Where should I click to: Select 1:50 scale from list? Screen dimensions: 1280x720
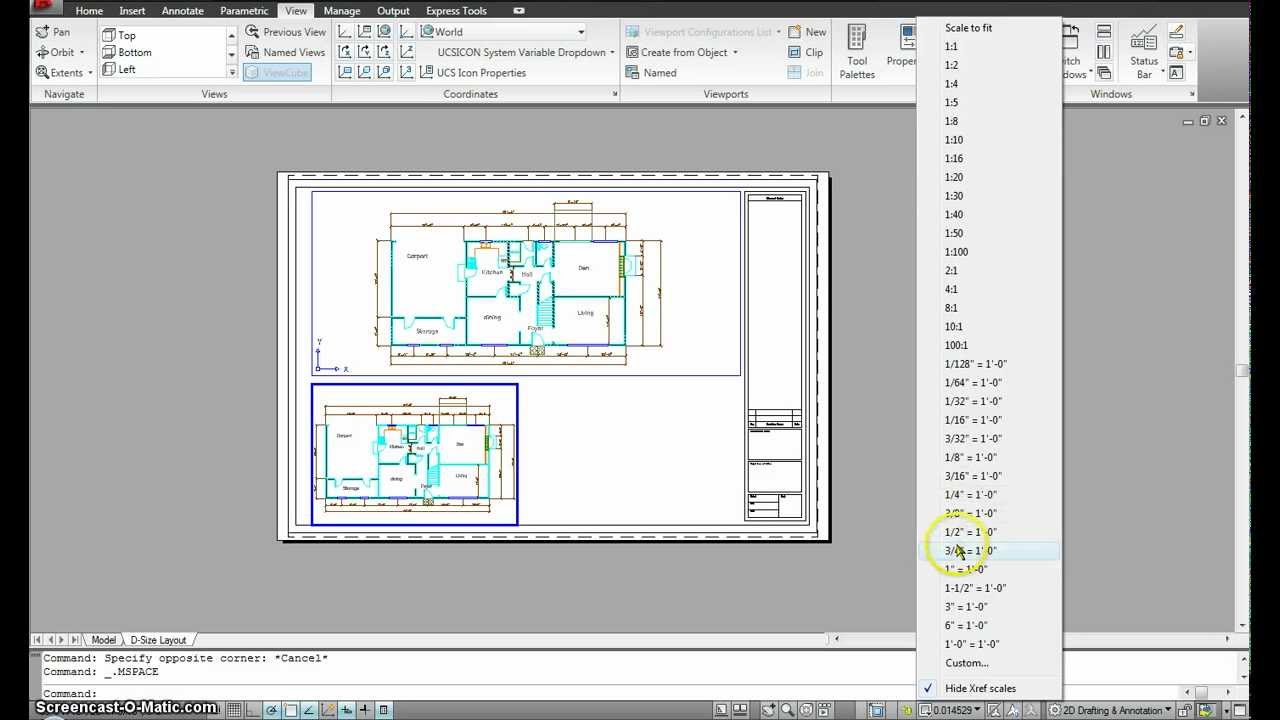tap(989, 233)
